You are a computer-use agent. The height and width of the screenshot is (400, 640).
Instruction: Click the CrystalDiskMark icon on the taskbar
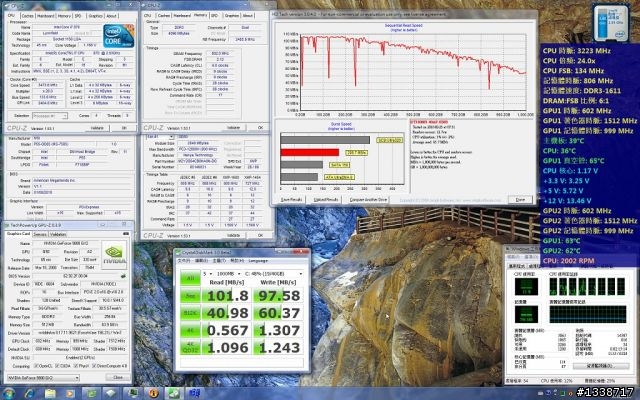pos(174,393)
